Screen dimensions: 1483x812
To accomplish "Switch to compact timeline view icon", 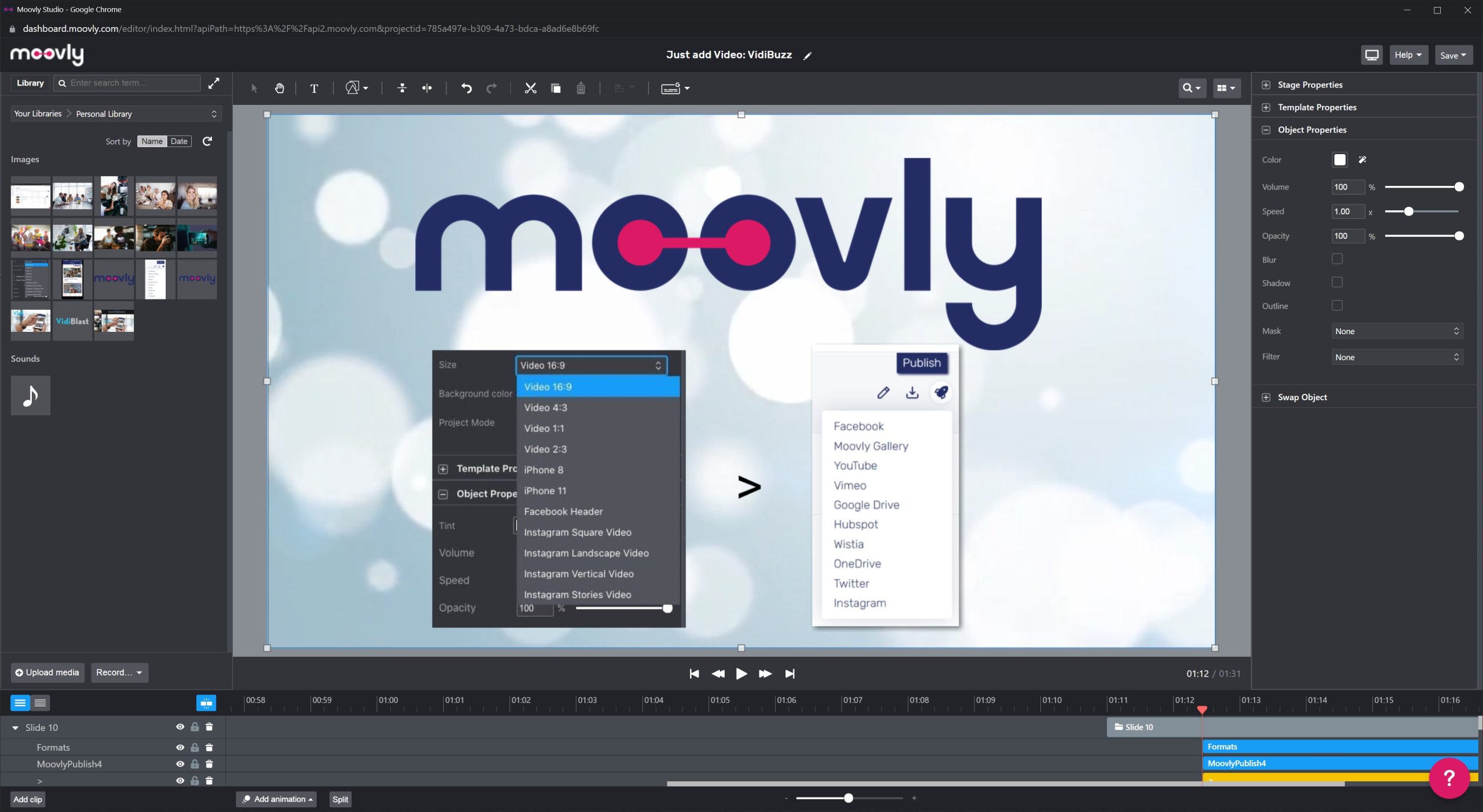I will click(x=40, y=703).
